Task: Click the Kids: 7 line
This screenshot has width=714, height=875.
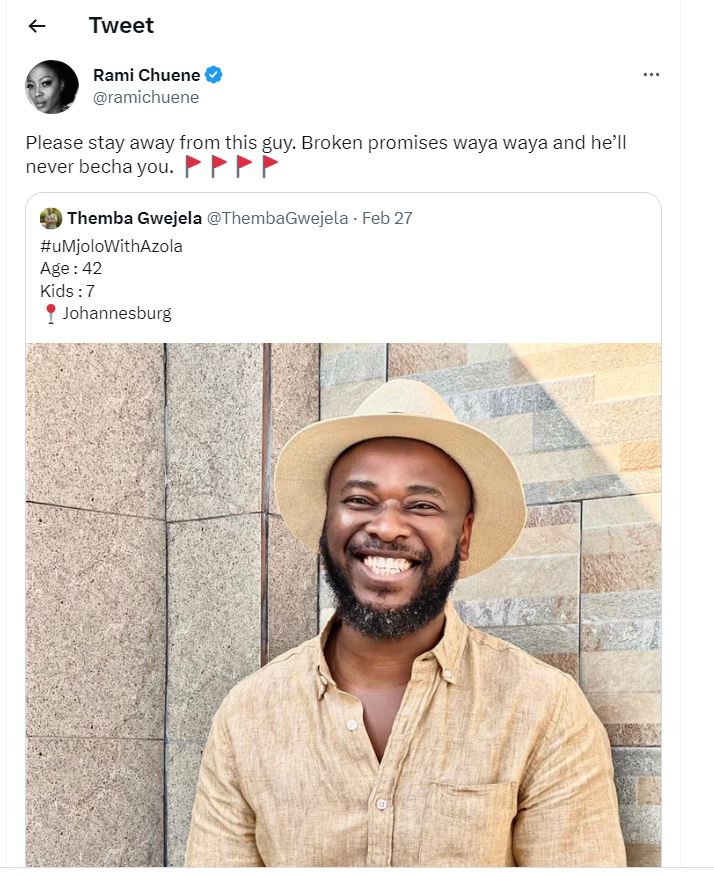Action: pyautogui.click(x=67, y=291)
